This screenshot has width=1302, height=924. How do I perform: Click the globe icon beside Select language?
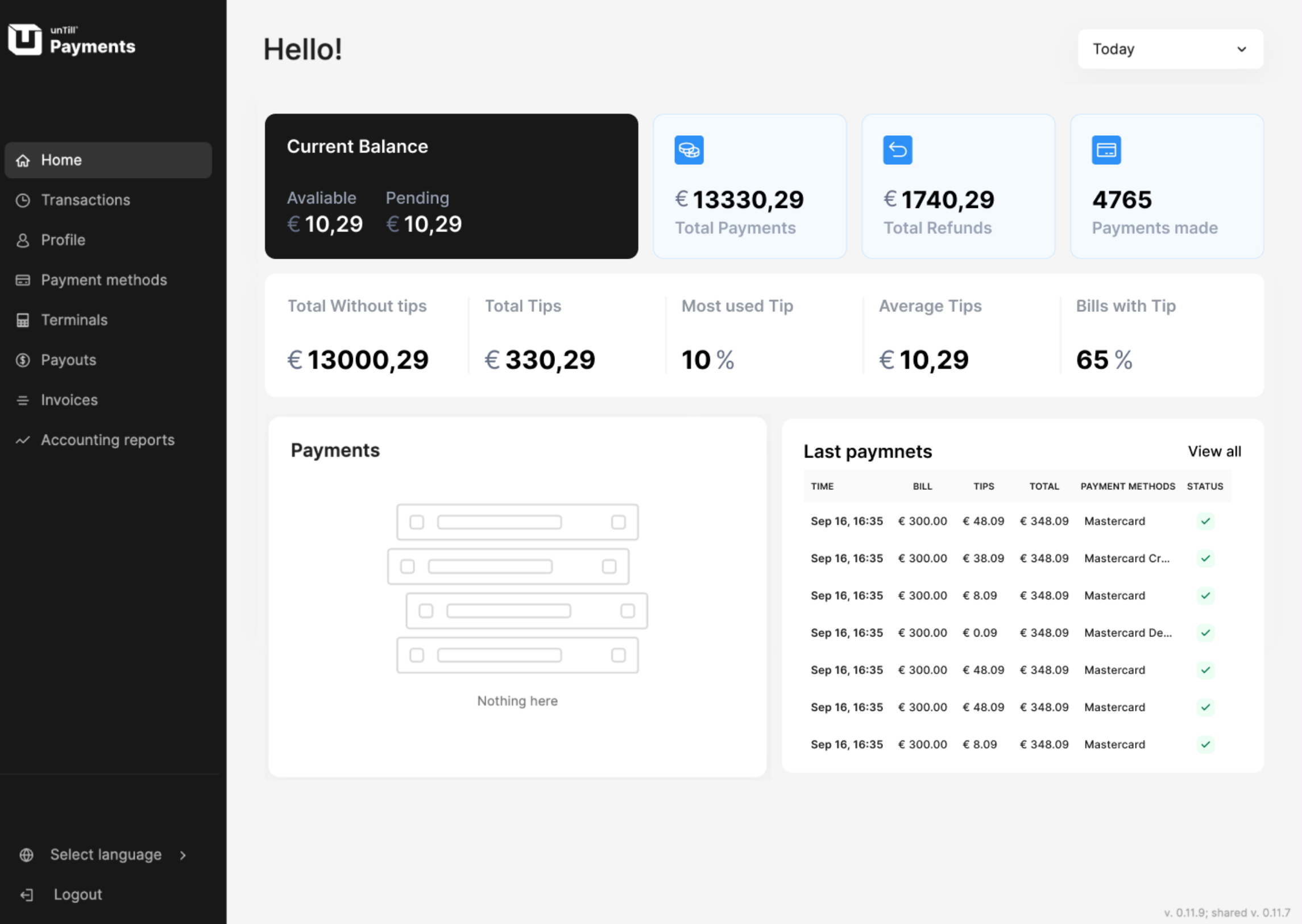[26, 855]
